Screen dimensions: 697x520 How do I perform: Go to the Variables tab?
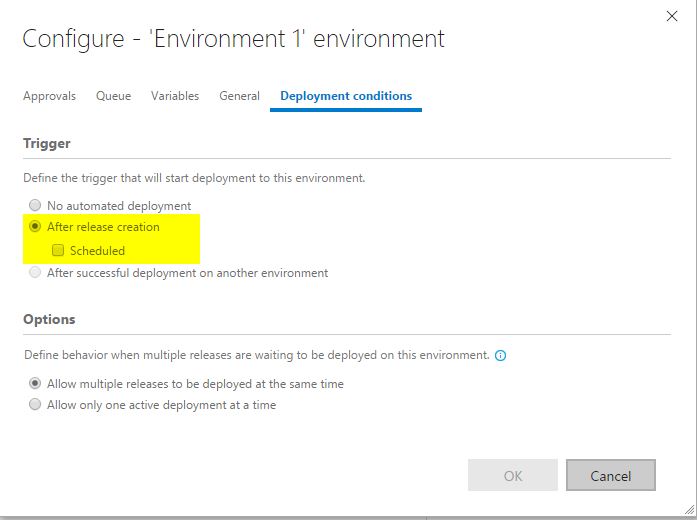175,96
